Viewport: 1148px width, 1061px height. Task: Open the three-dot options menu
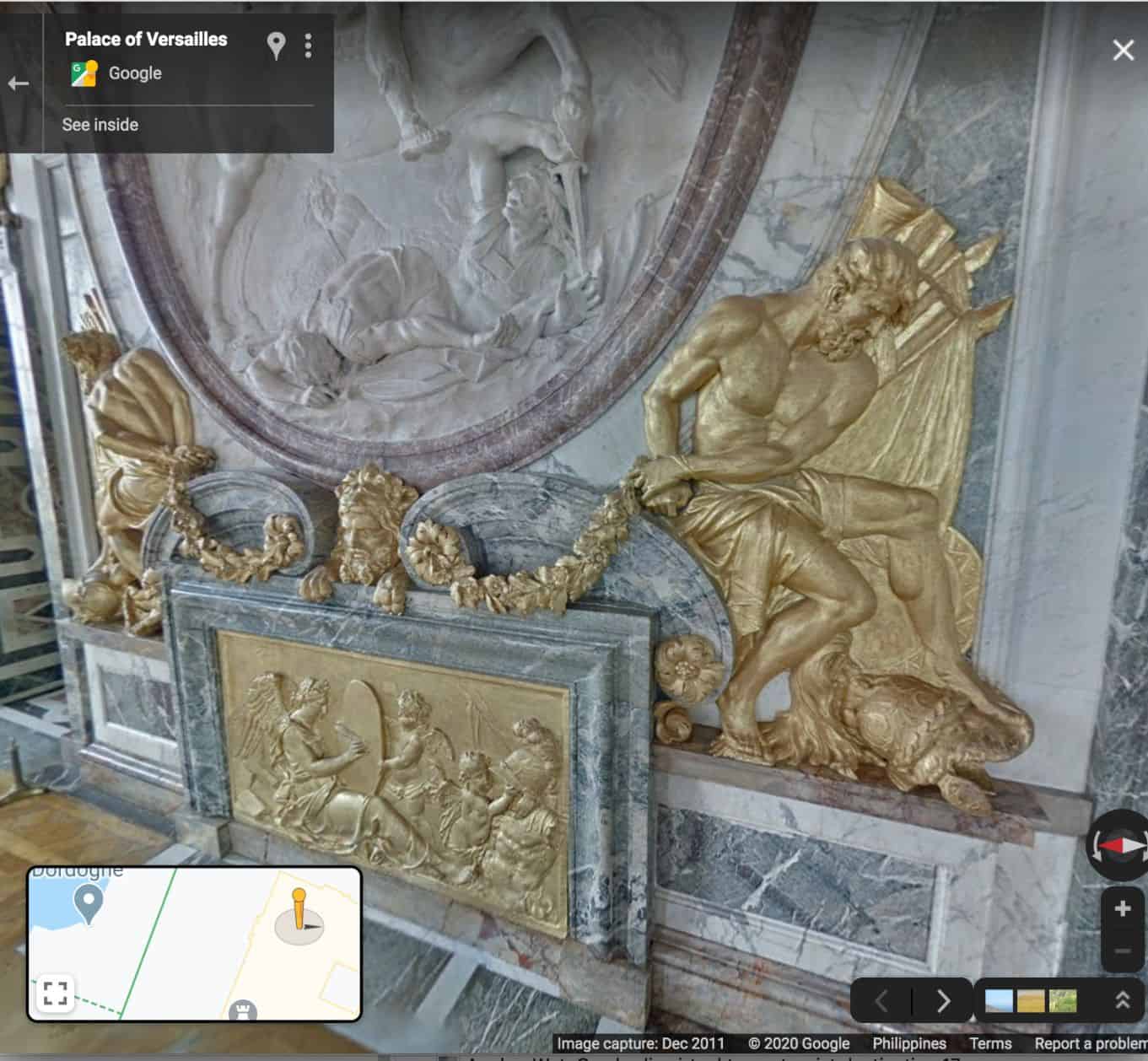point(308,46)
